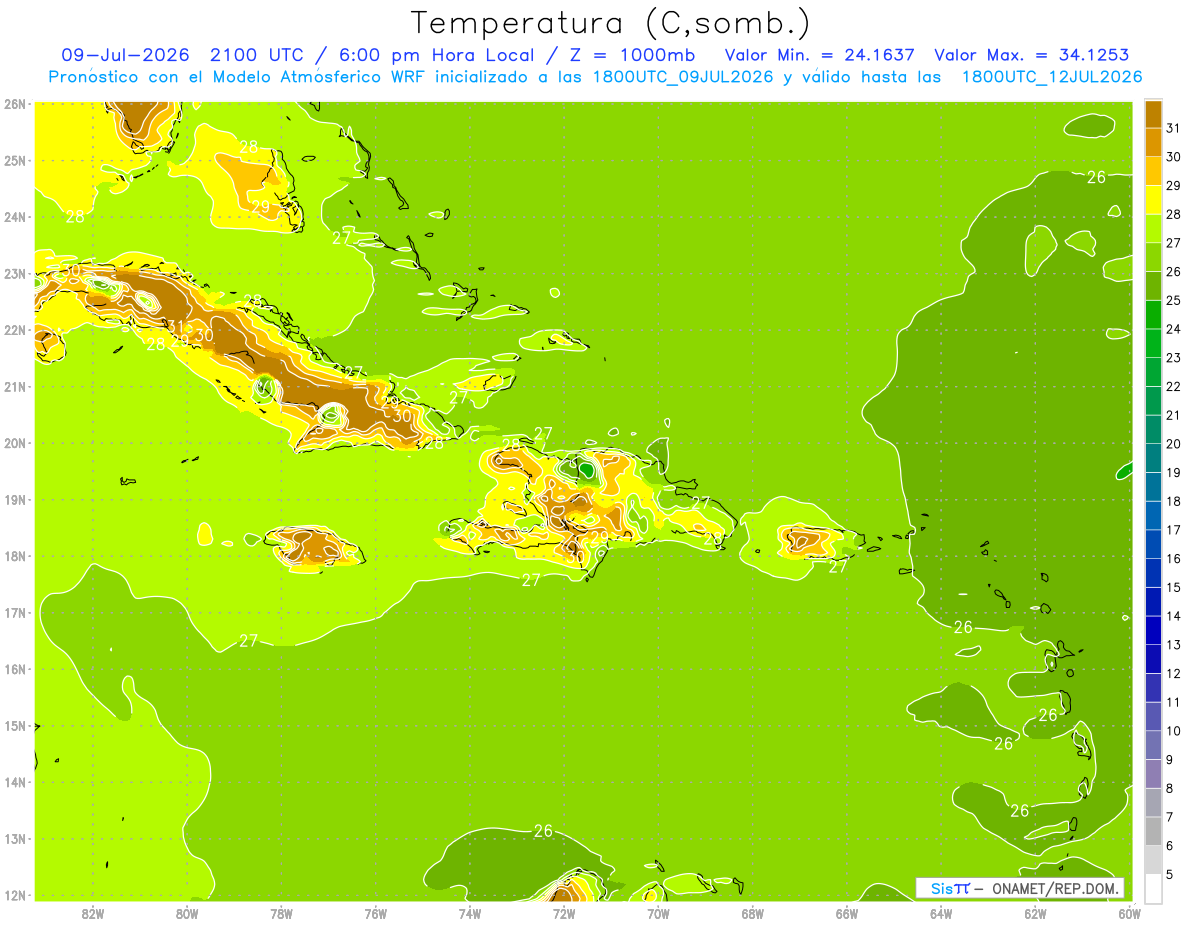
Task: Click latitude axis label '18N'
Action: (x=15, y=556)
